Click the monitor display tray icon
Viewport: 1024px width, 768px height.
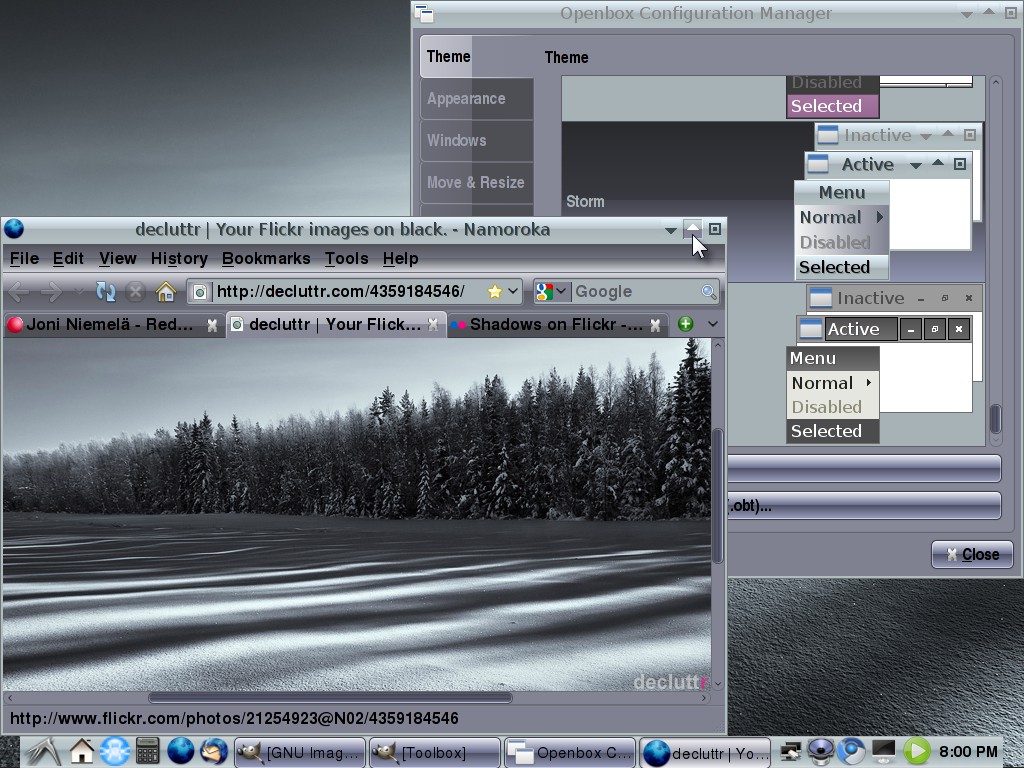click(x=884, y=751)
